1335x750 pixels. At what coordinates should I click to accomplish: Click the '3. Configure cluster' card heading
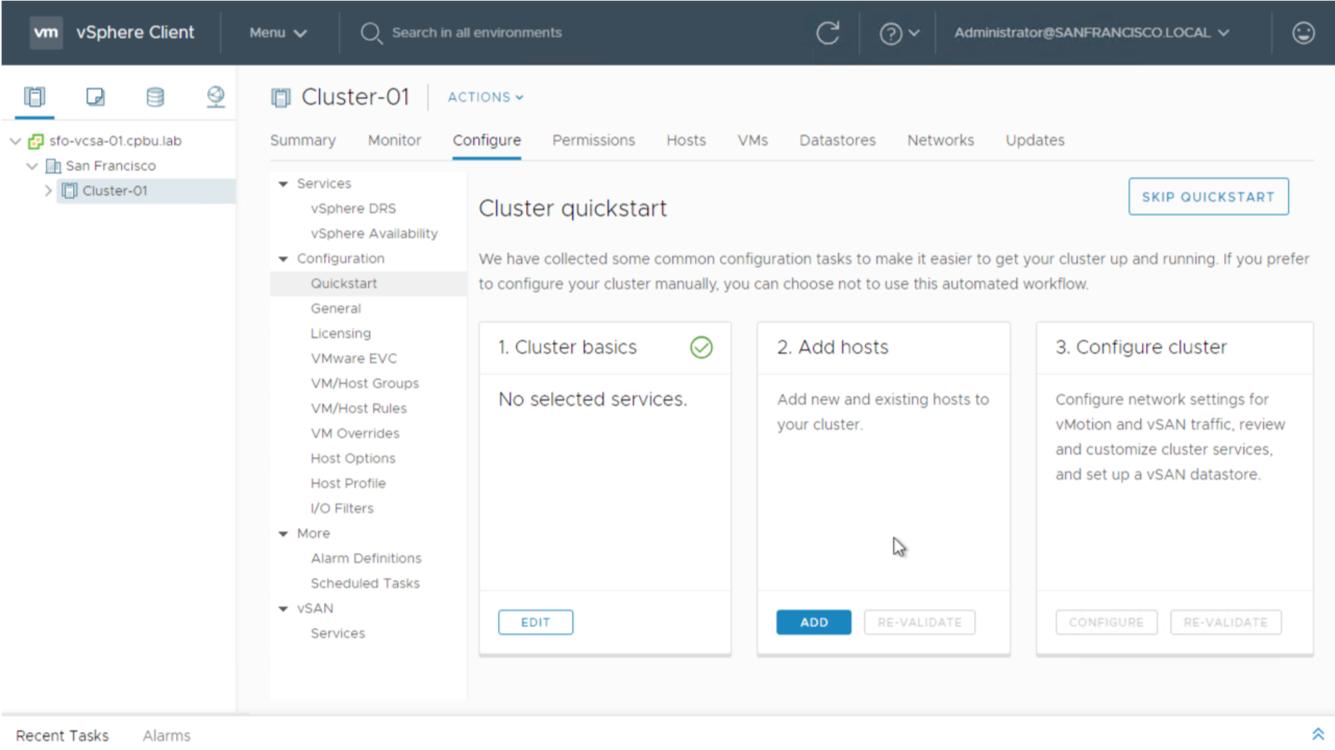tap(1141, 348)
